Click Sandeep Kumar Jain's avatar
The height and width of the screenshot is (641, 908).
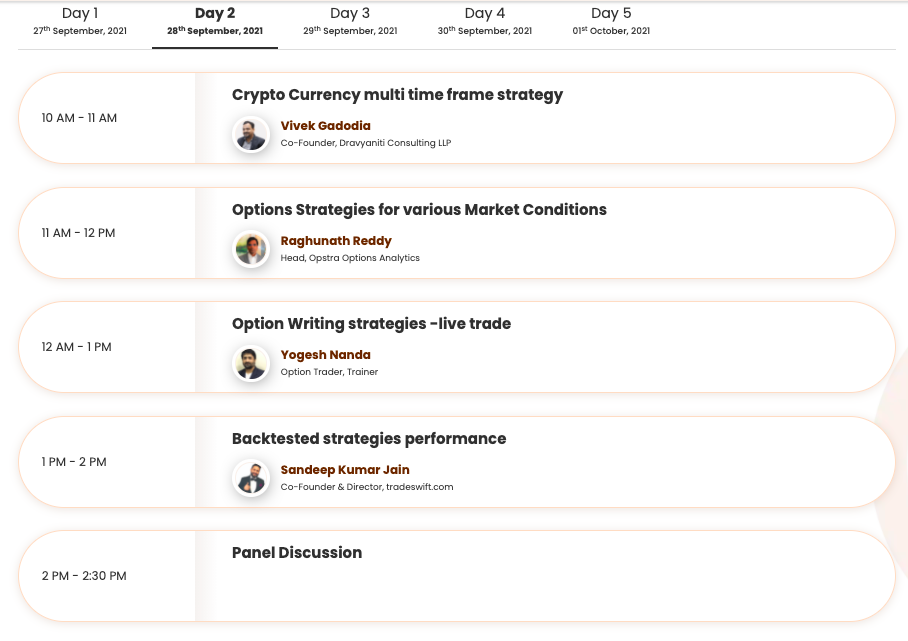click(x=251, y=478)
